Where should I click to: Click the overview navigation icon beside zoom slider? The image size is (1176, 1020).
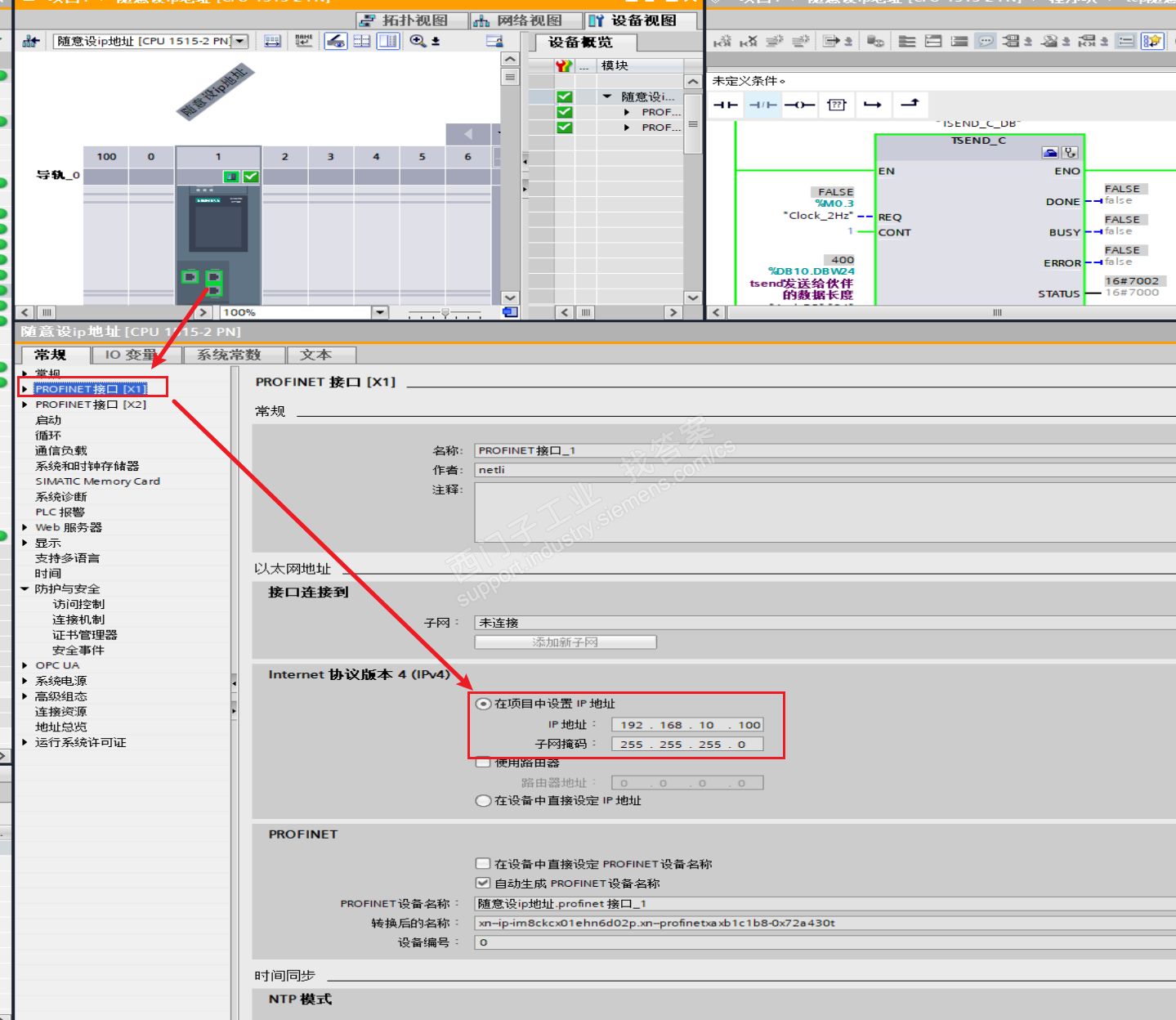510,312
